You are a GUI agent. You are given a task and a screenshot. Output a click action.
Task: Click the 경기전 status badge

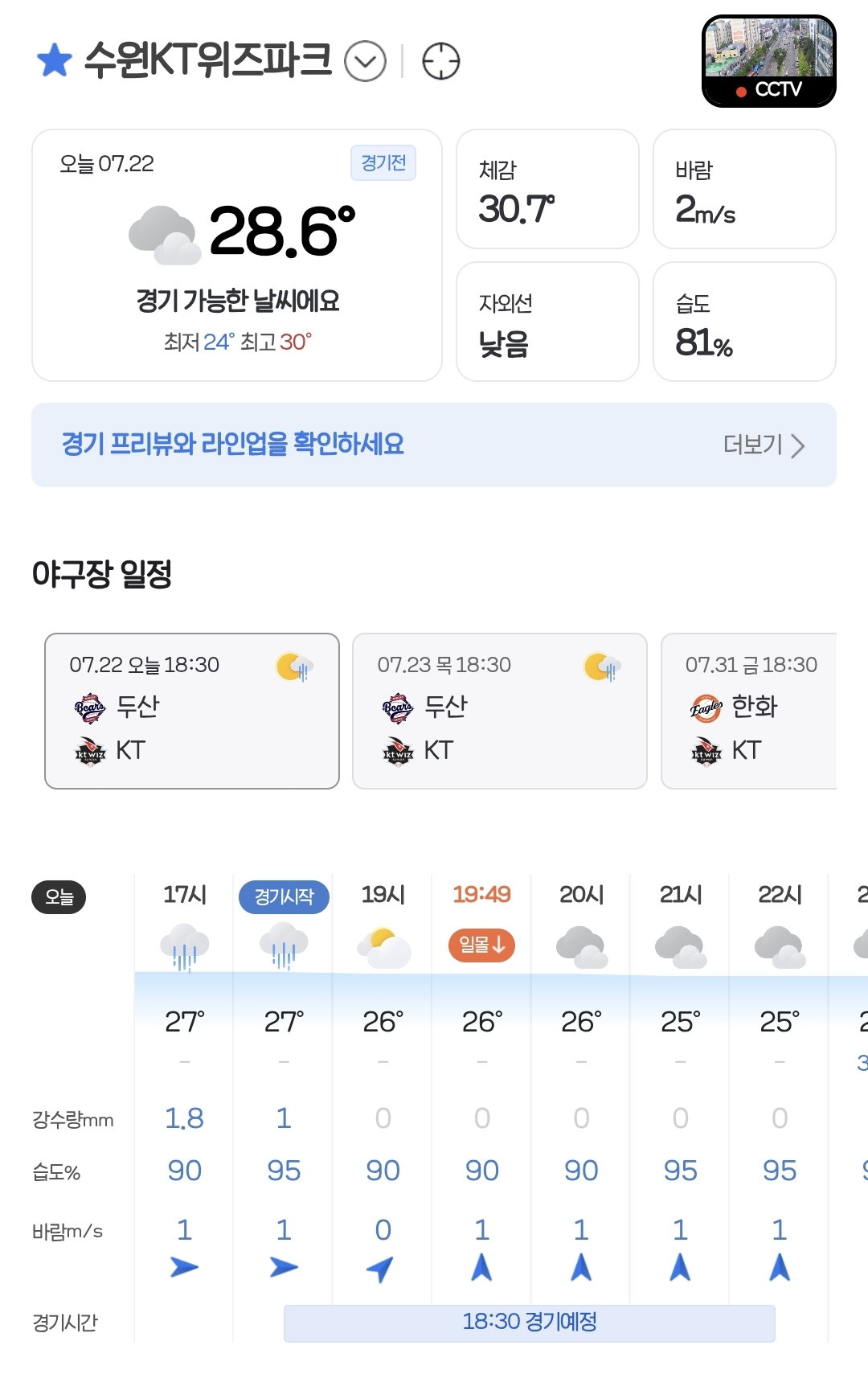383,163
